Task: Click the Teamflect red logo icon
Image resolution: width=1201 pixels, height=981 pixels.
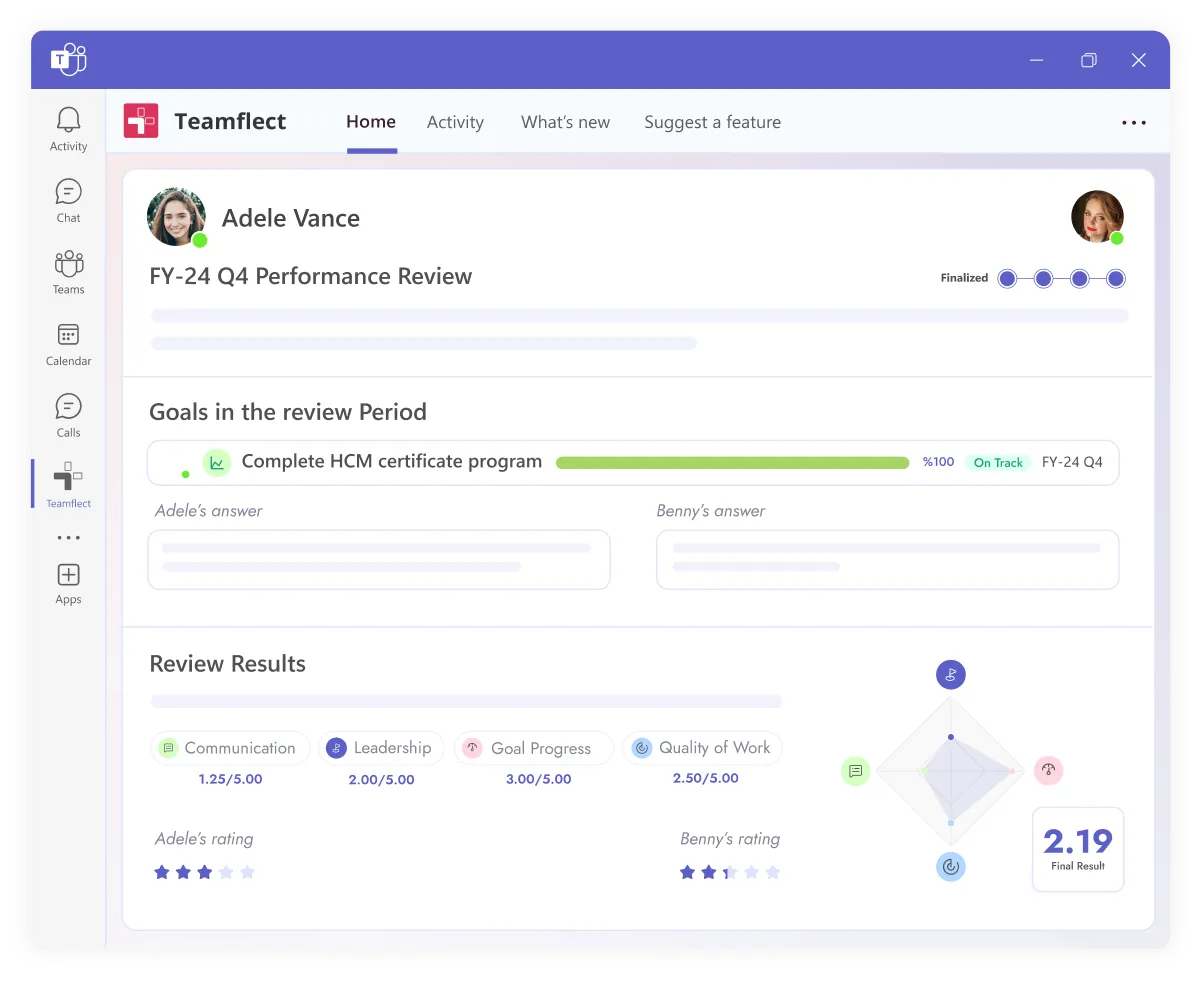Action: click(141, 121)
